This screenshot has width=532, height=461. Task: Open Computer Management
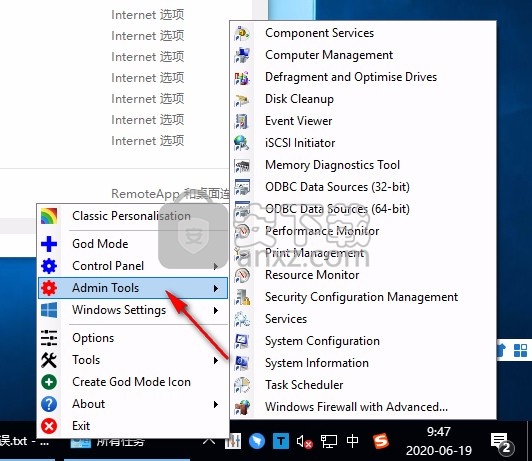(x=363, y=55)
